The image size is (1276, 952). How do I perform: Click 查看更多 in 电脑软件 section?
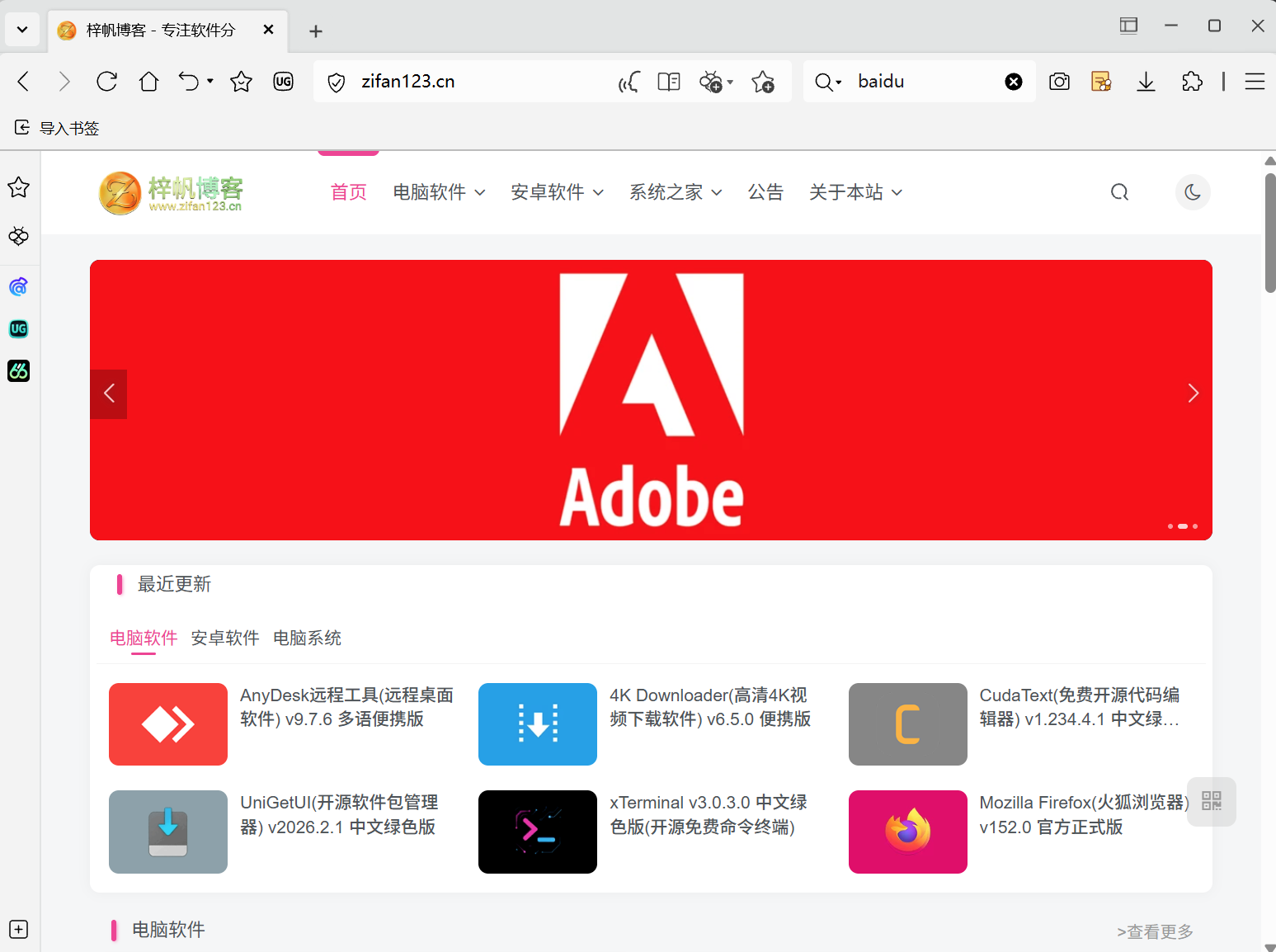click(1155, 931)
